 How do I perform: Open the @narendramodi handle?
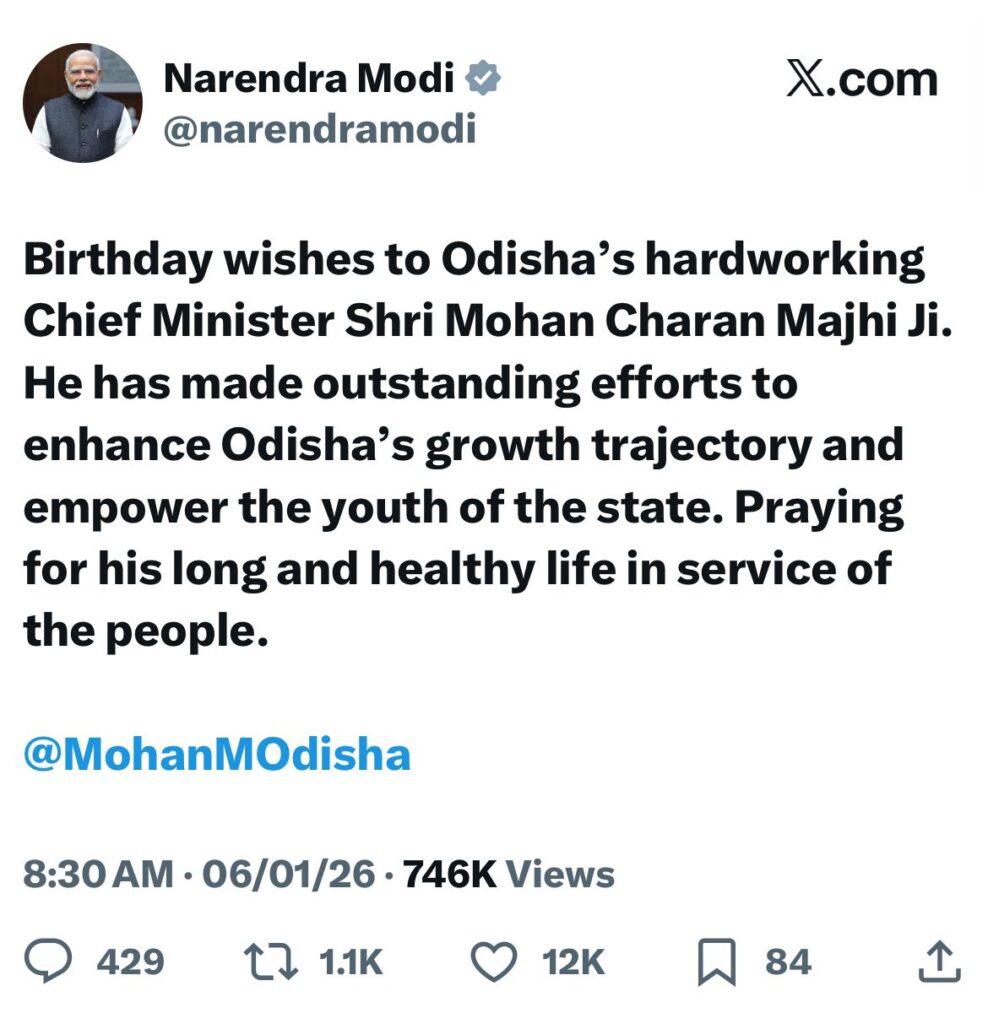(320, 128)
